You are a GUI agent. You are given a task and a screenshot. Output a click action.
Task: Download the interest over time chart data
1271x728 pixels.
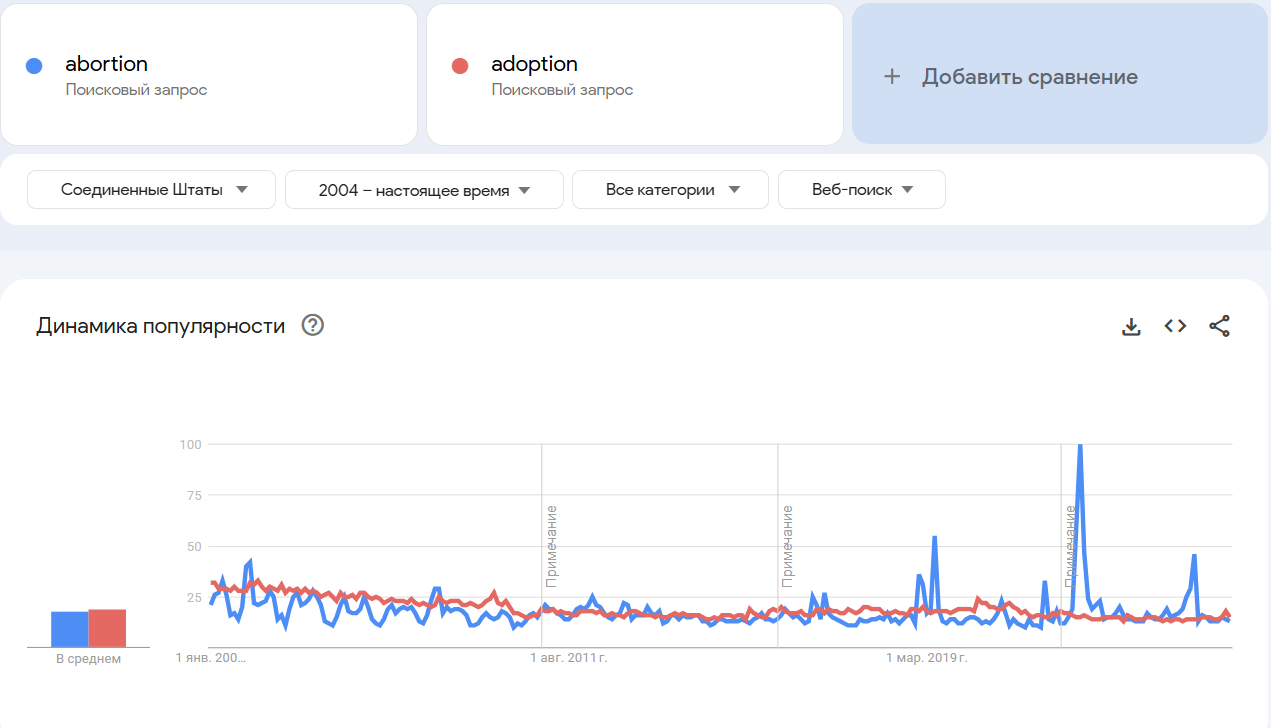[x=1131, y=326]
